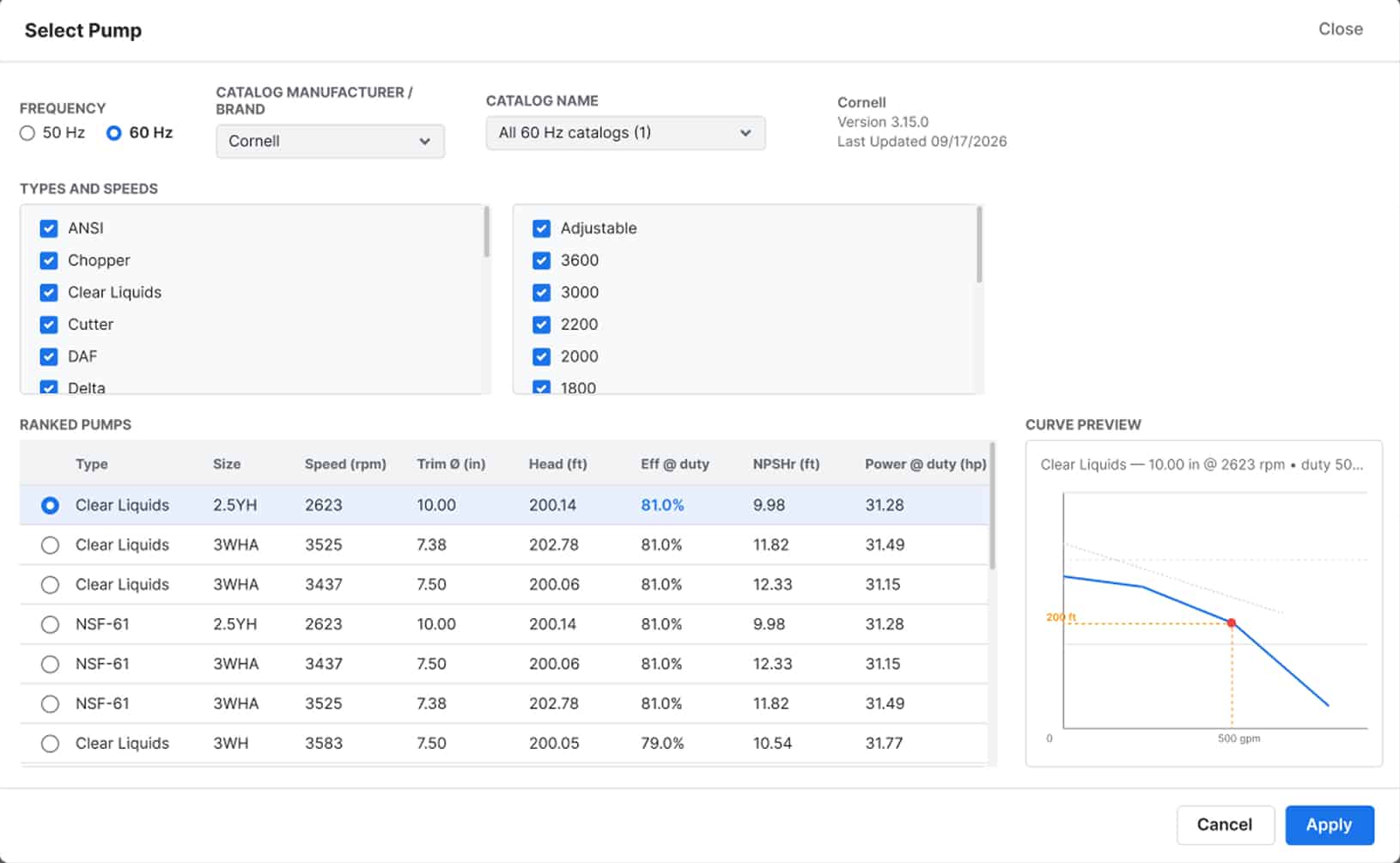Click the Head (ft) column header

point(557,464)
